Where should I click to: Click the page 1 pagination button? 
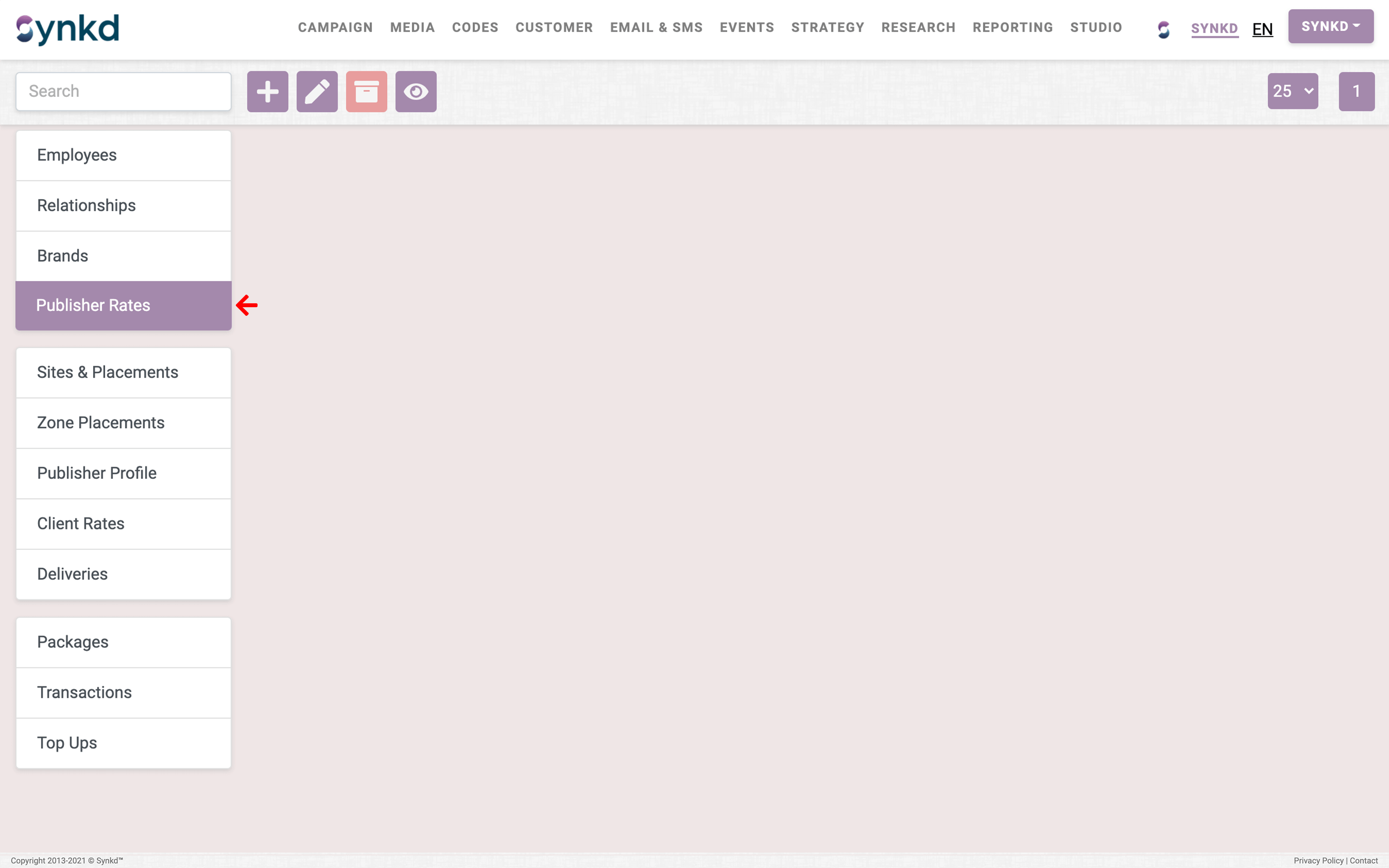tap(1356, 91)
